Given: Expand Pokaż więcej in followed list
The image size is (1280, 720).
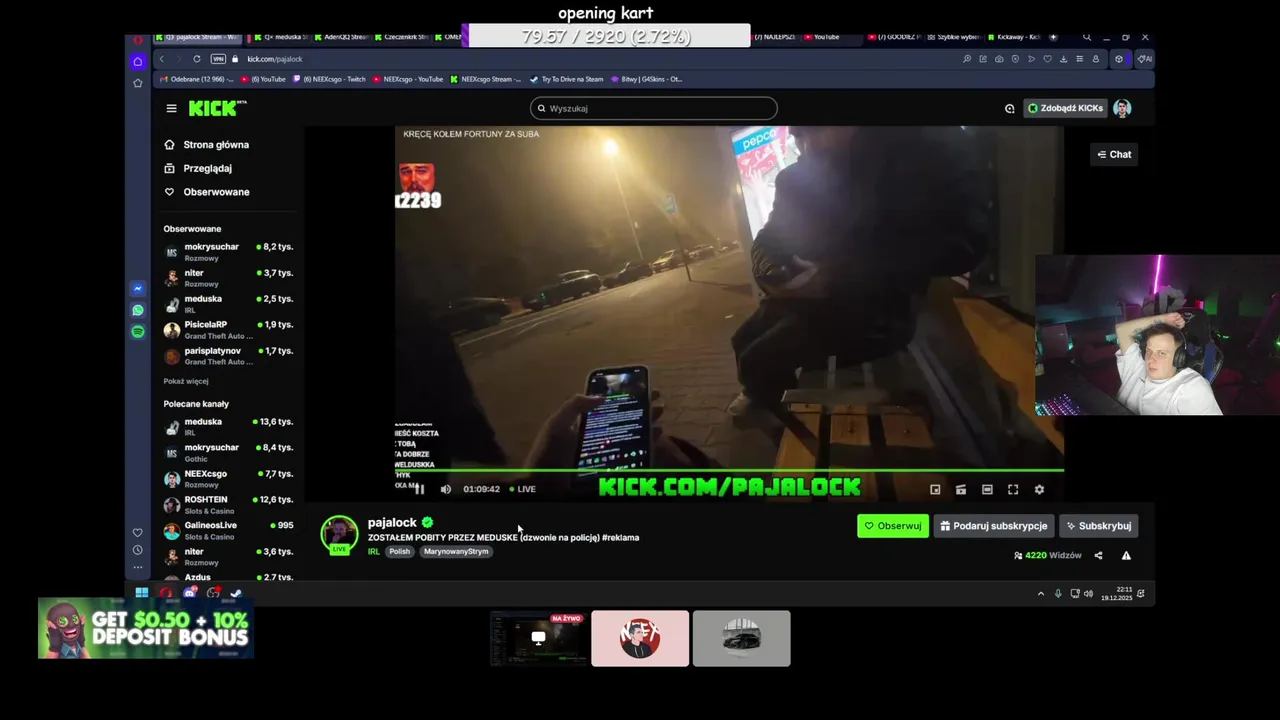Looking at the screenshot, I should 186,381.
